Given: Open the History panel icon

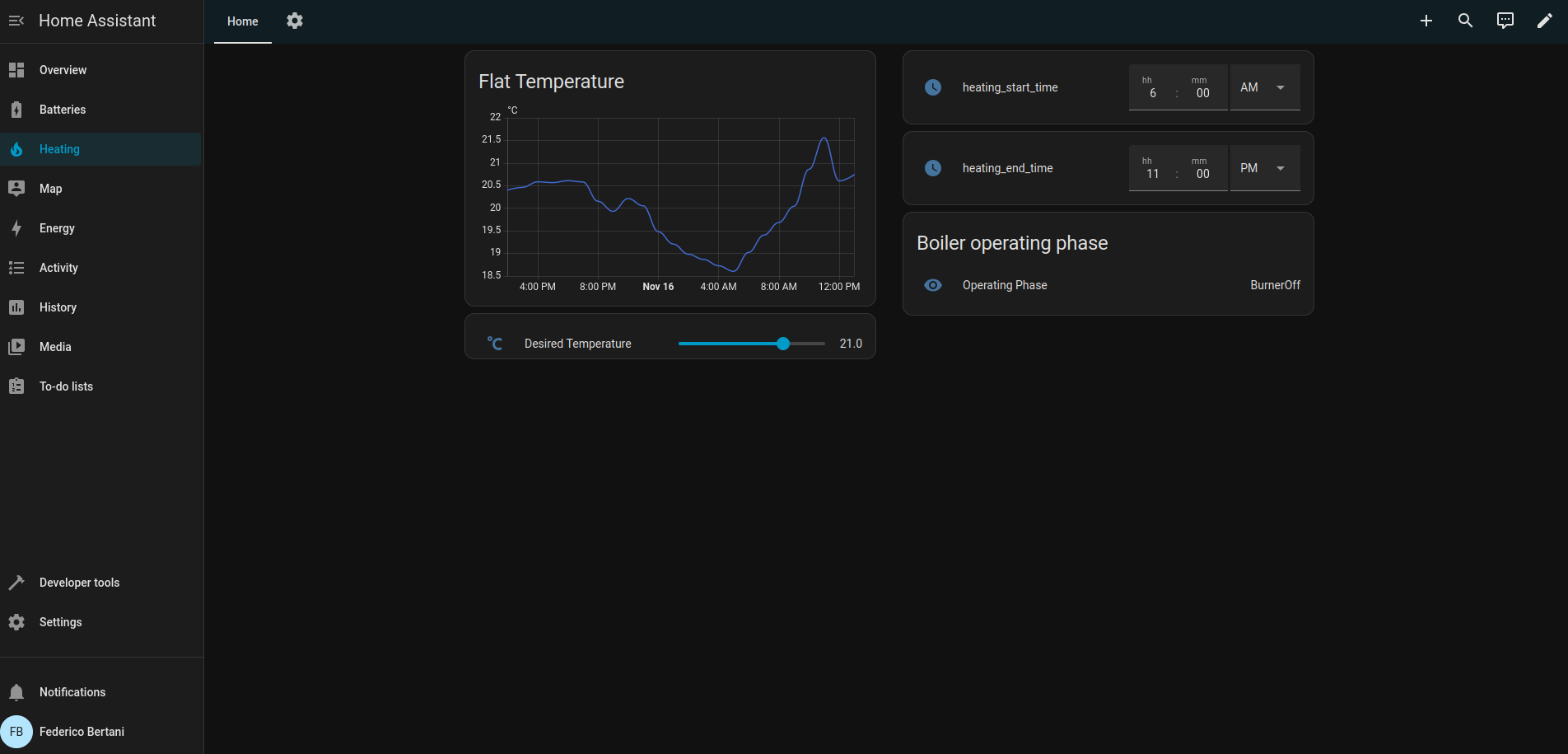Looking at the screenshot, I should 16,307.
